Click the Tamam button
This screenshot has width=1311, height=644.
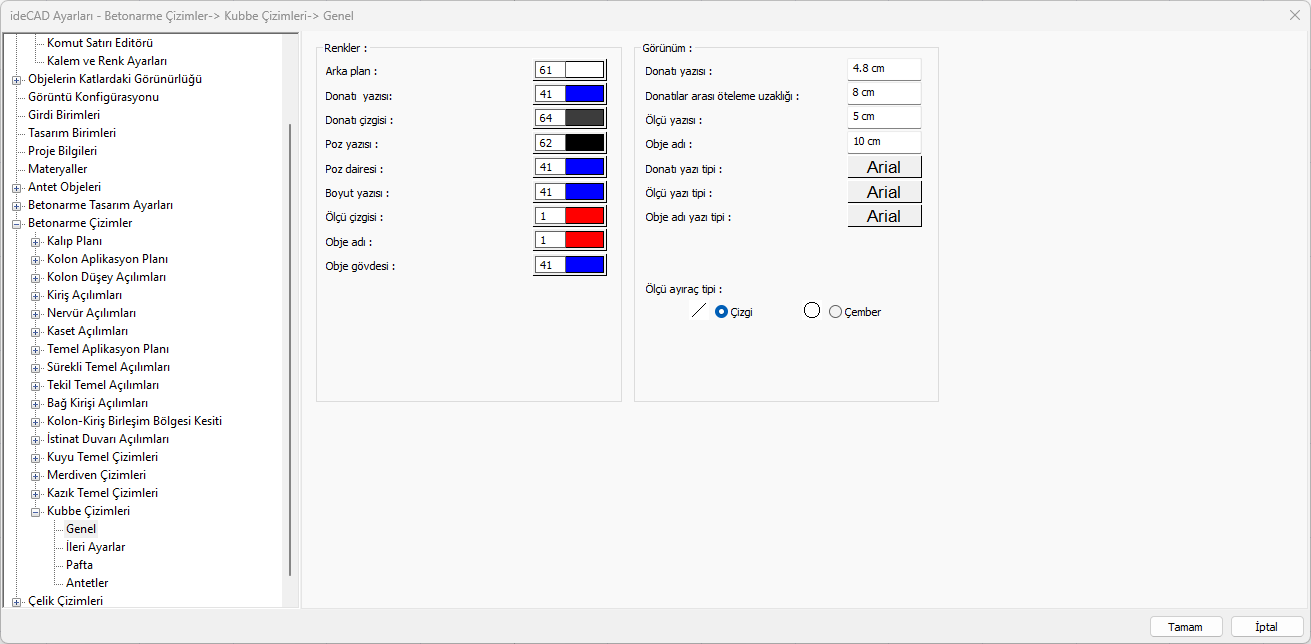pyautogui.click(x=1185, y=627)
